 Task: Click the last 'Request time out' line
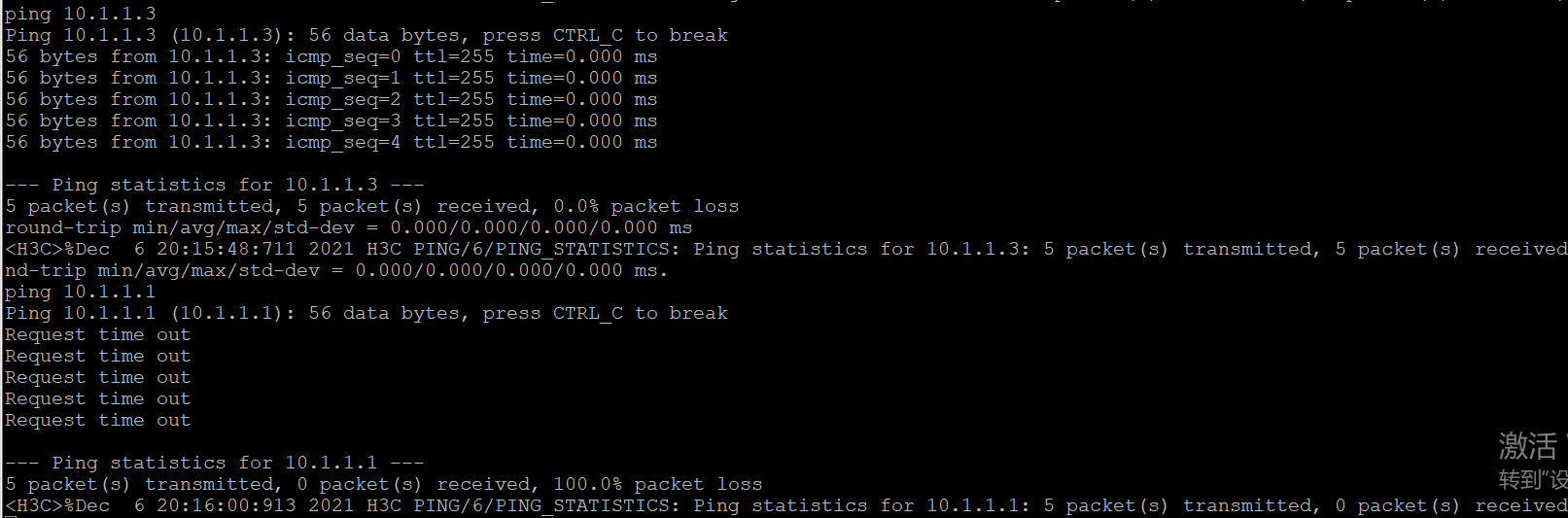97,420
